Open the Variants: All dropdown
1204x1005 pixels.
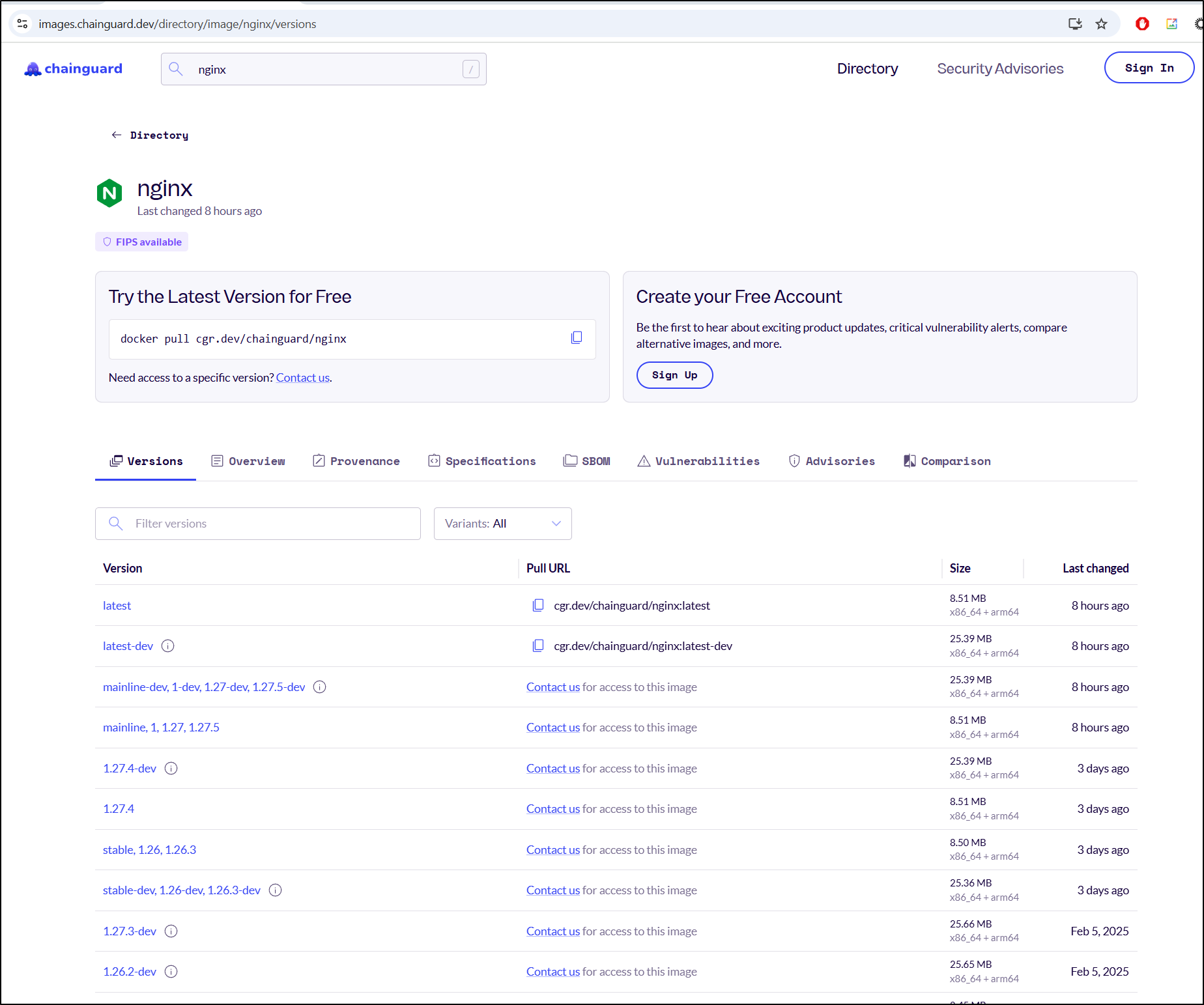pyautogui.click(x=503, y=524)
